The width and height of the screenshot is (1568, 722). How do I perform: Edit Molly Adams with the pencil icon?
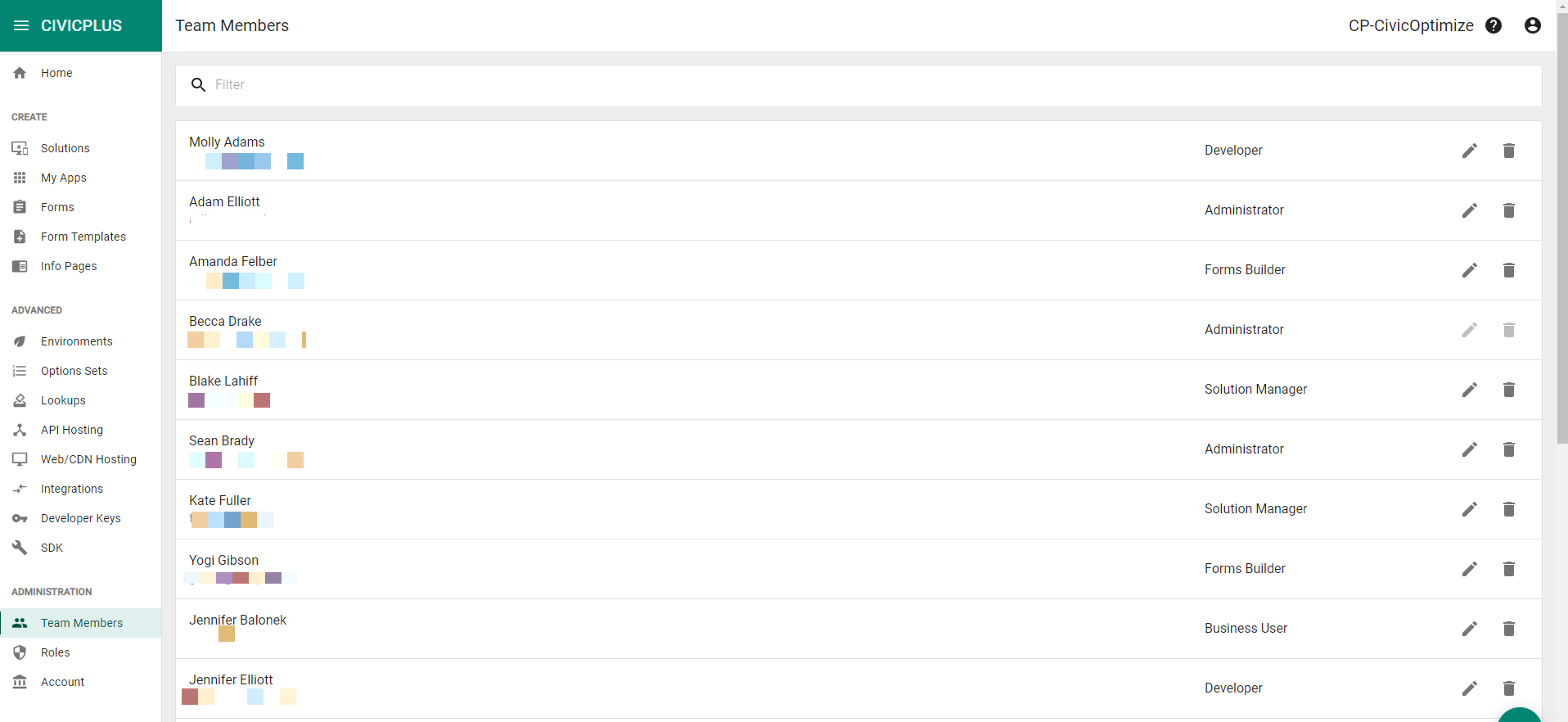(1470, 151)
